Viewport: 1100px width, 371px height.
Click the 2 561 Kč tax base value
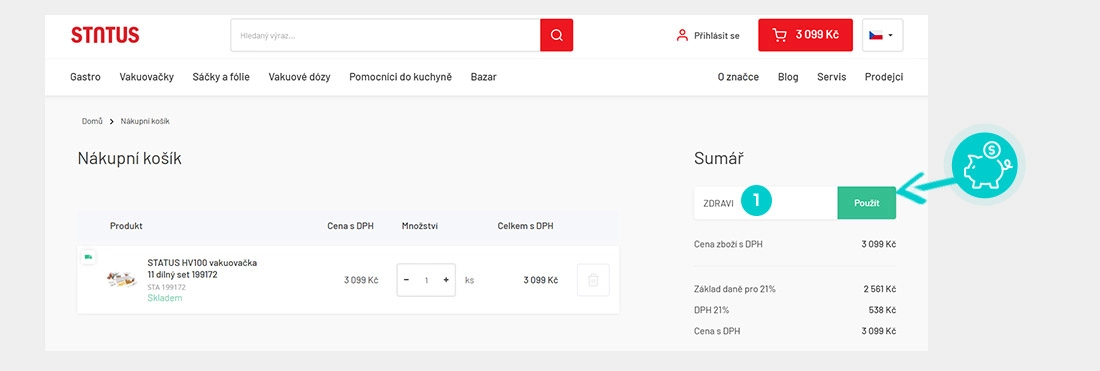(880, 289)
